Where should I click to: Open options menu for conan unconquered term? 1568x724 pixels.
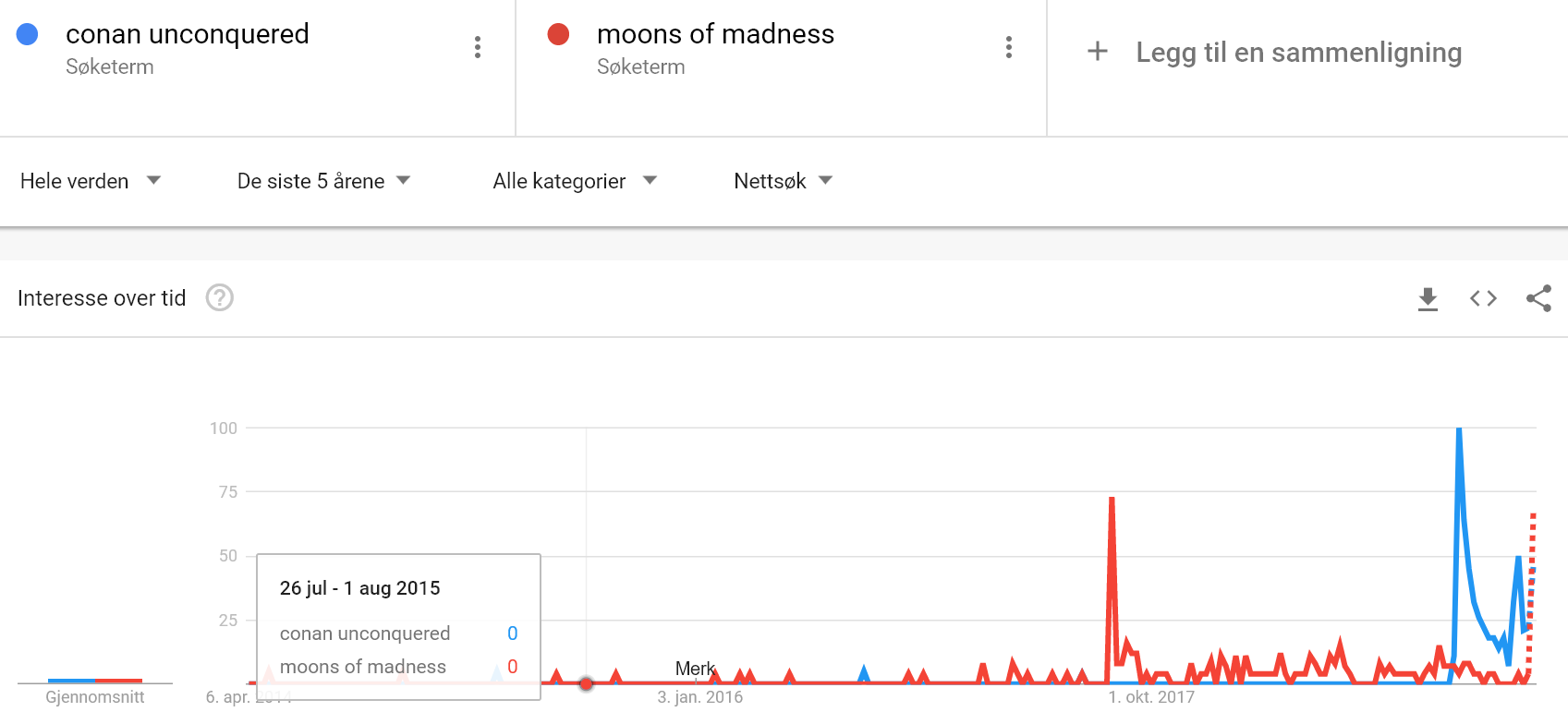click(x=478, y=47)
